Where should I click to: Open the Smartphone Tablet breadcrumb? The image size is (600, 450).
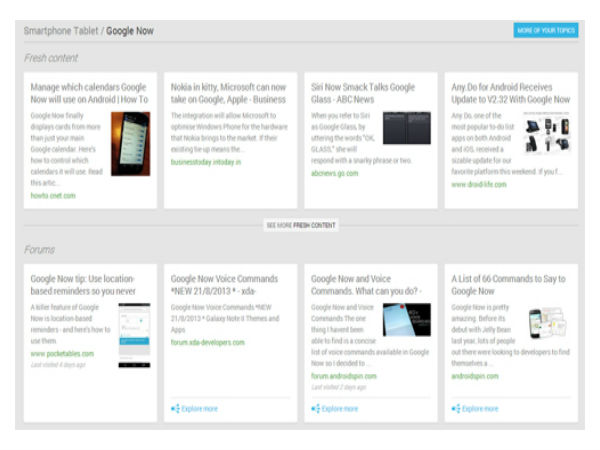pos(61,31)
